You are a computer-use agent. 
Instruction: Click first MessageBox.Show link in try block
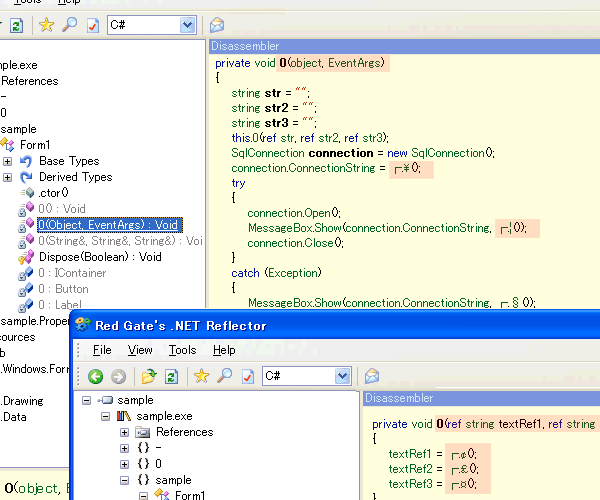295,228
